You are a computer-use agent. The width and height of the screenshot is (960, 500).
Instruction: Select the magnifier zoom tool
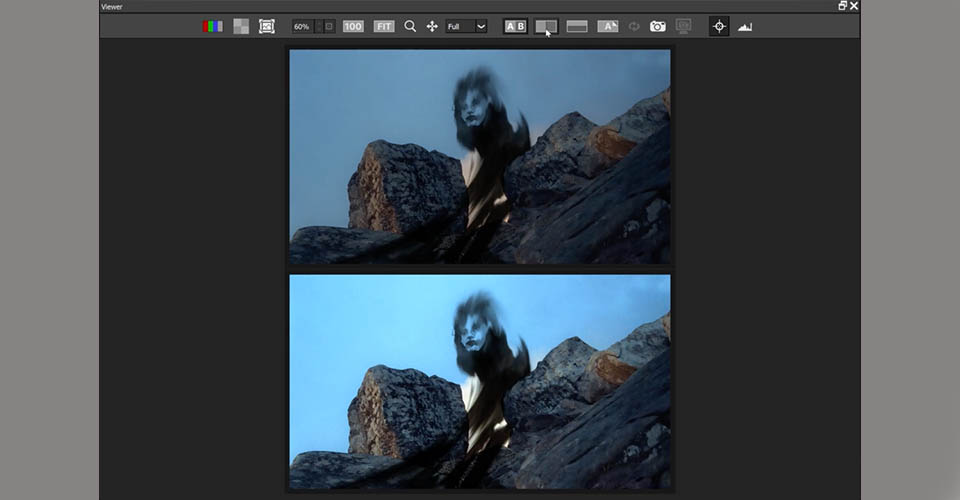click(x=410, y=26)
